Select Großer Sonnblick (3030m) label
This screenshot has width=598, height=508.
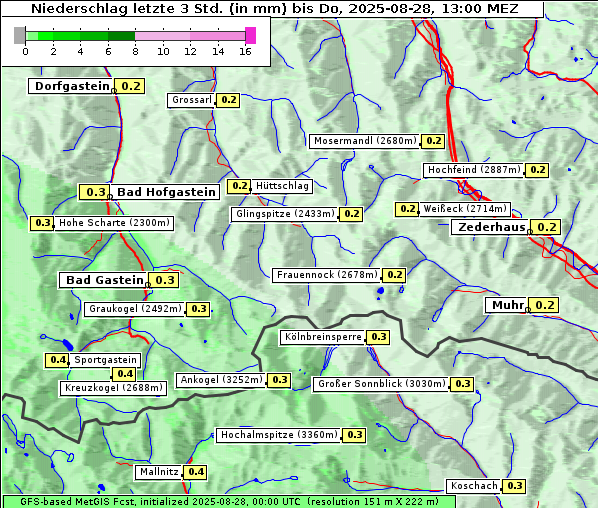381,384
